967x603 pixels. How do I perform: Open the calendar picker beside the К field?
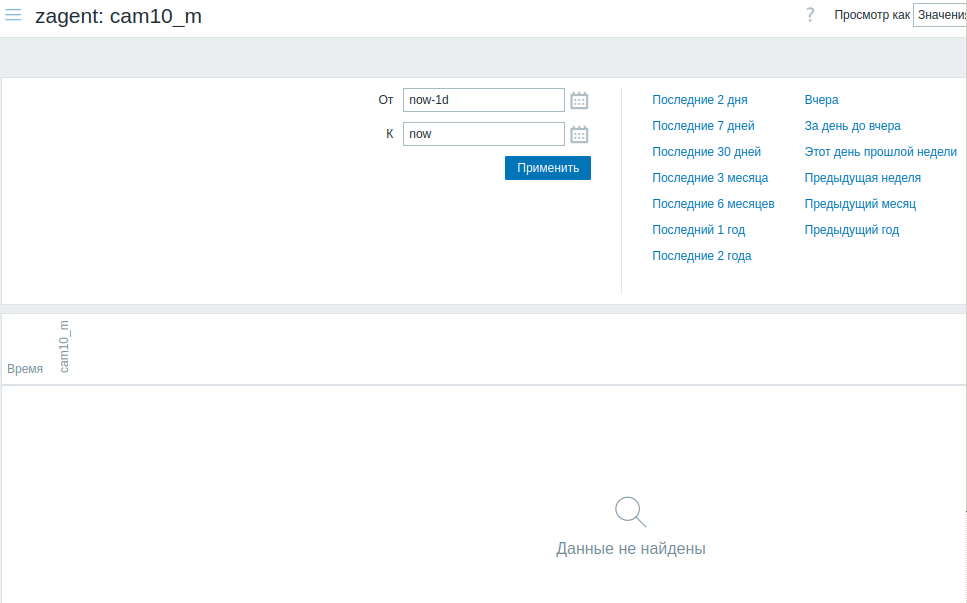[578, 133]
